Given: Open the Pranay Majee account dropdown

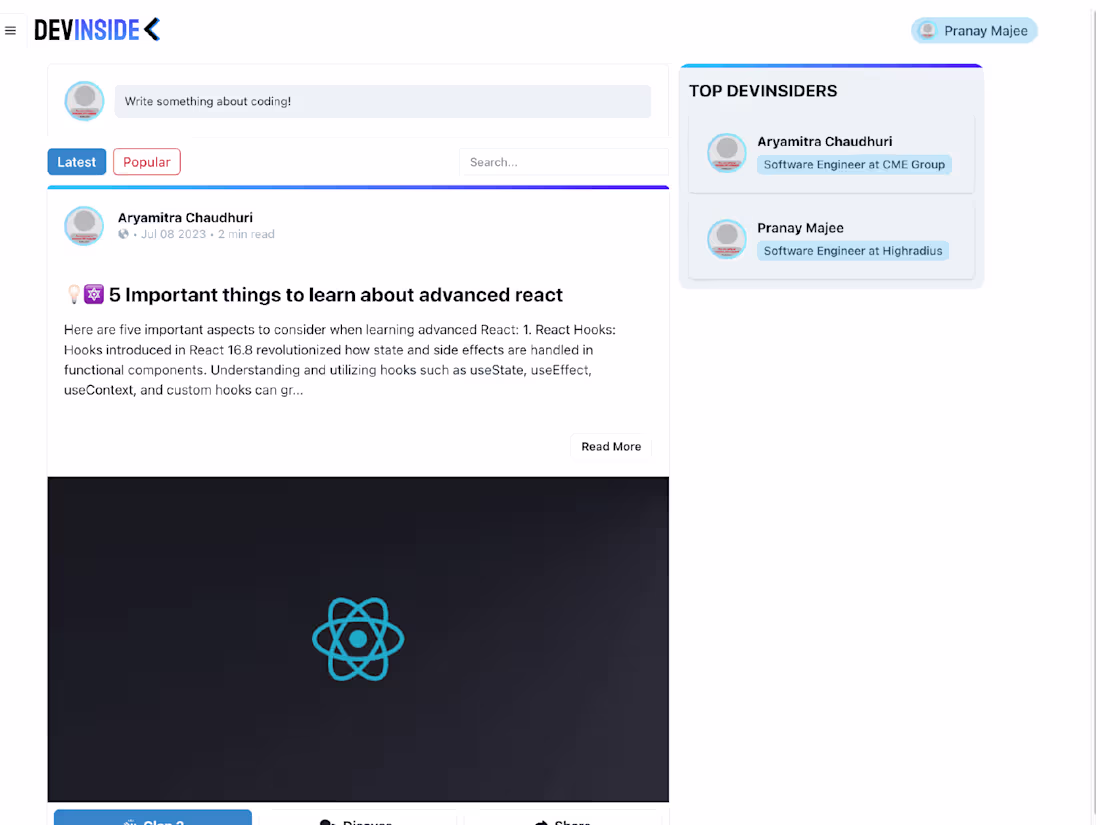Looking at the screenshot, I should coord(974,30).
